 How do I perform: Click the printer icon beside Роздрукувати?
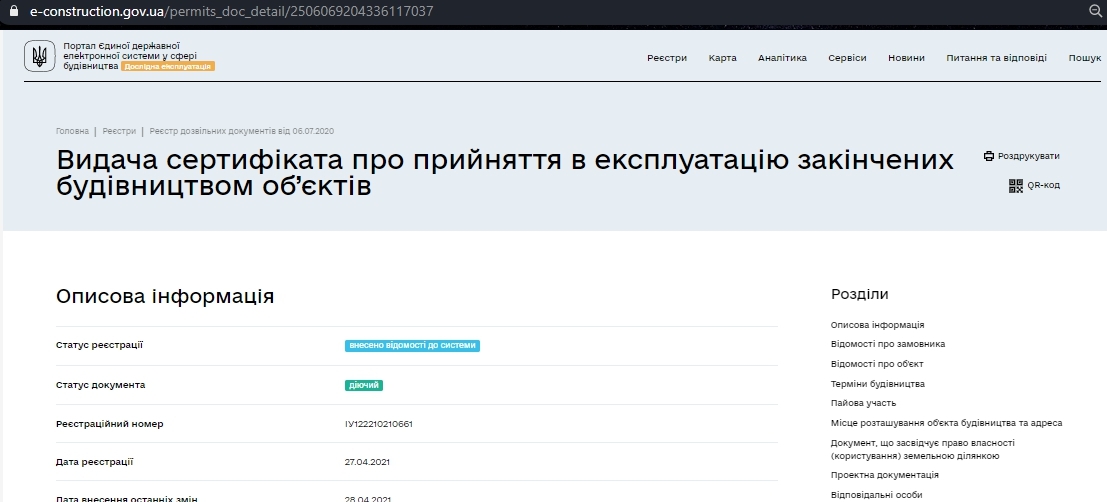pos(989,156)
